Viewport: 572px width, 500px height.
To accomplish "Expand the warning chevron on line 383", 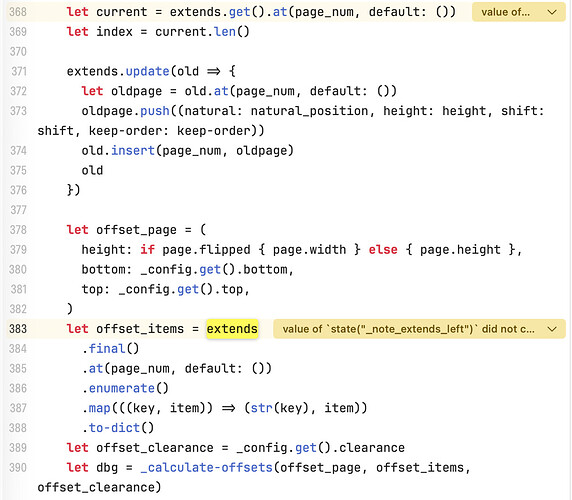I will point(552,329).
